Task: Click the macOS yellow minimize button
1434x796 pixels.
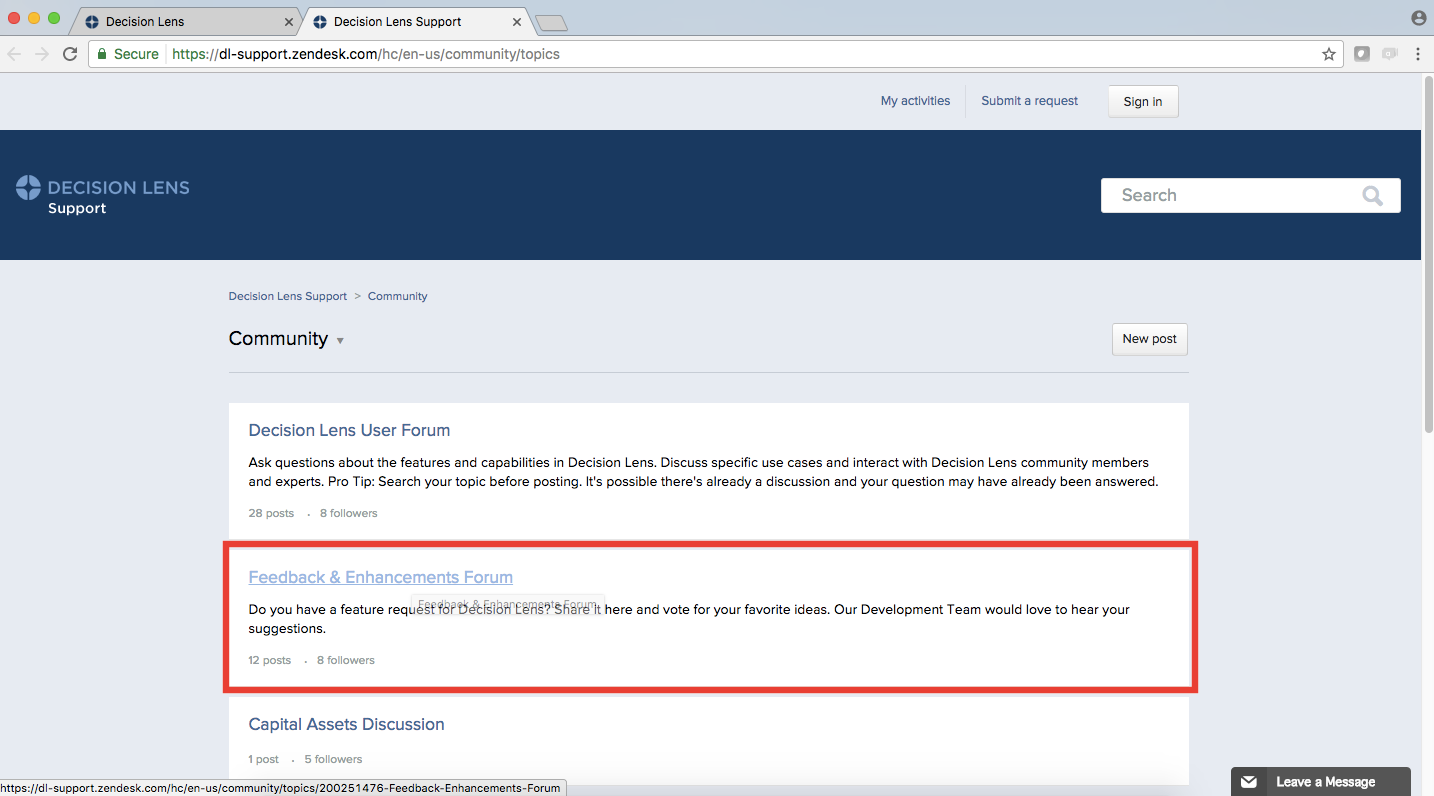Action: [x=34, y=18]
